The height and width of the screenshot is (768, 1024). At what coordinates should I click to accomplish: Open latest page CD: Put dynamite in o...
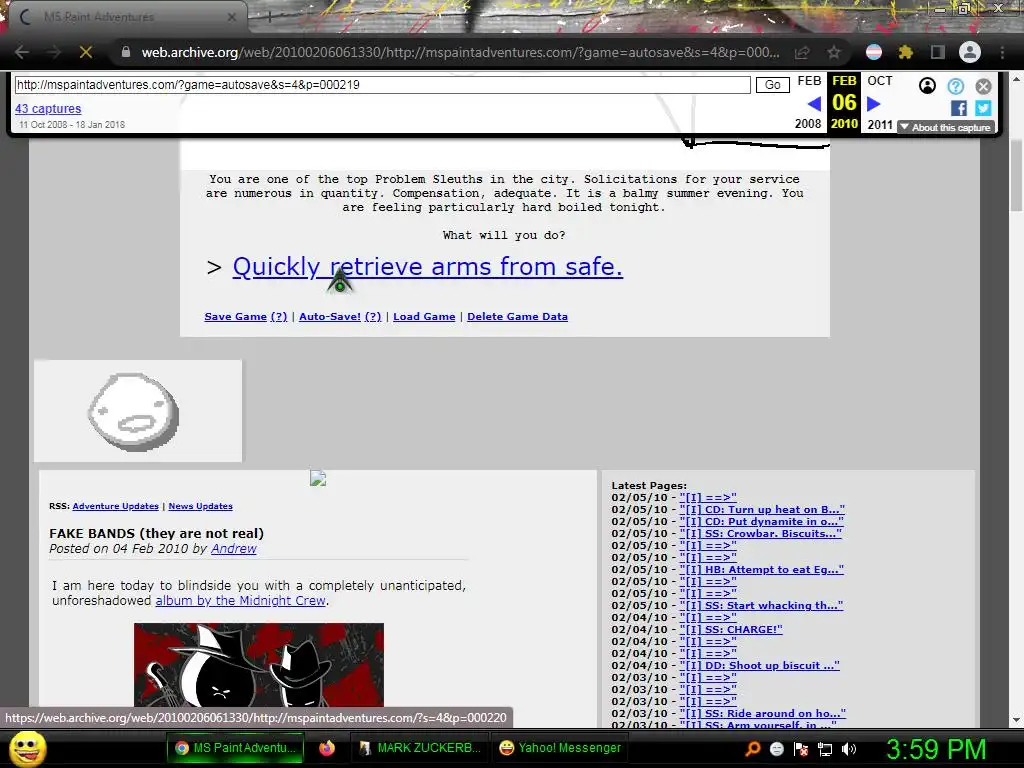pyautogui.click(x=761, y=522)
